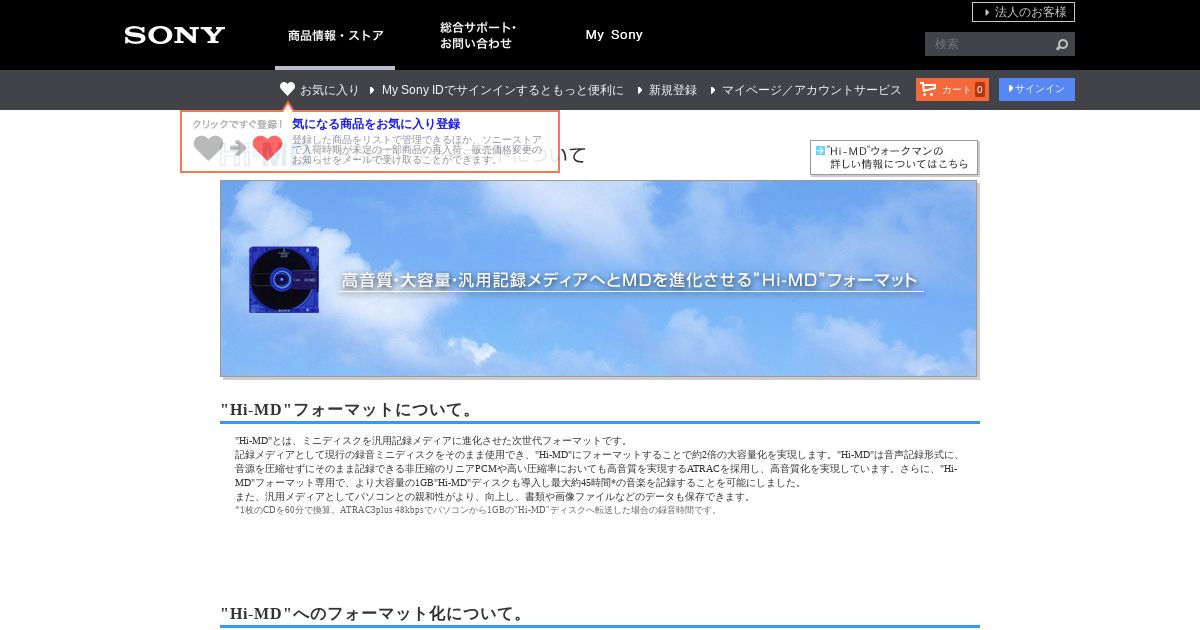The image size is (1200, 630).
Task: Click the white heart favorites icon
Action: [x=288, y=89]
